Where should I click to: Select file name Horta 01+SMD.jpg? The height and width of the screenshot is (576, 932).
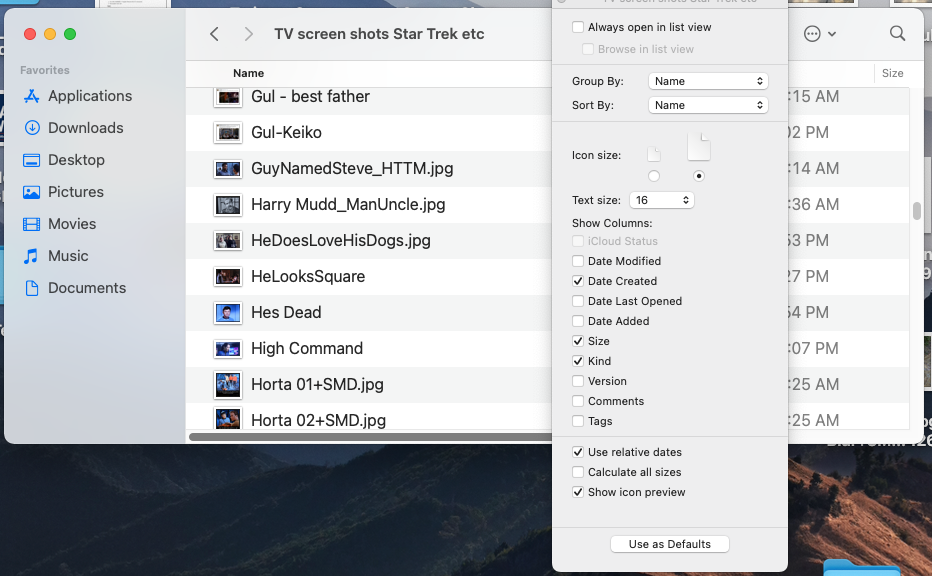[317, 385]
